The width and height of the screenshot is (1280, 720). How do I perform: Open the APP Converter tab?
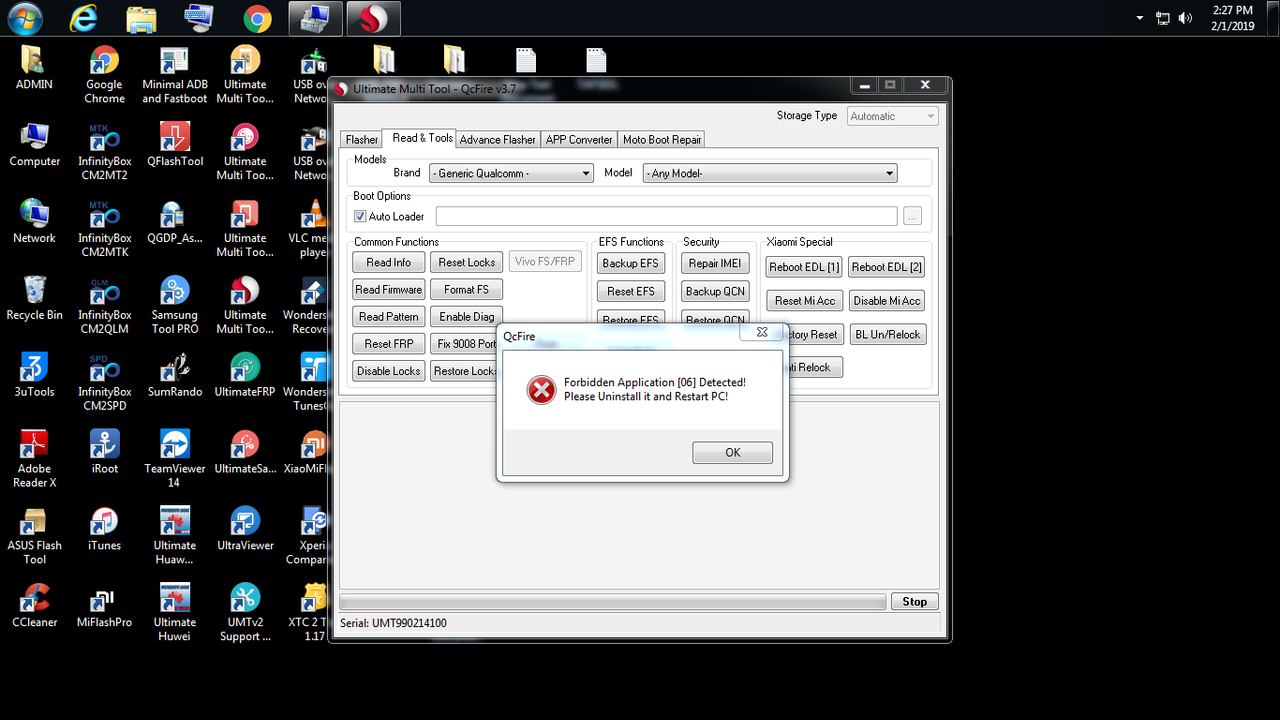pyautogui.click(x=579, y=140)
